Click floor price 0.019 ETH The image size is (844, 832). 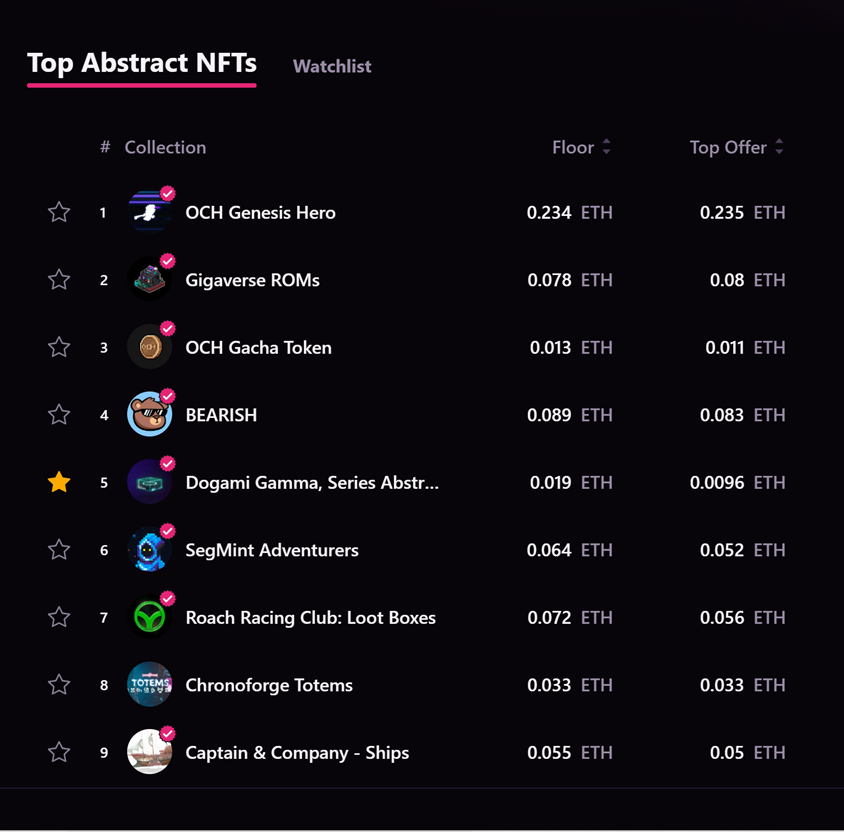click(x=571, y=483)
